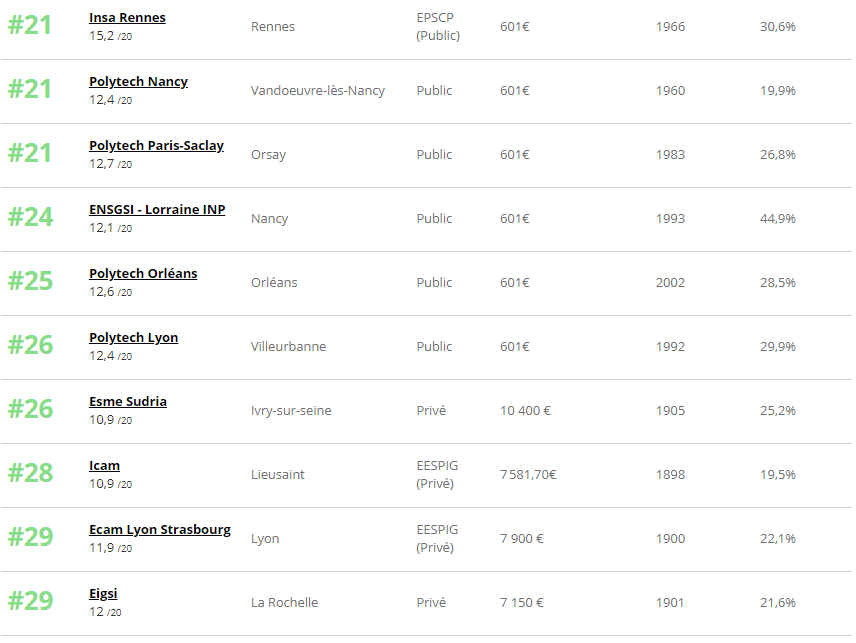Select the ENSGSI - Lorraine INP link

tap(157, 210)
